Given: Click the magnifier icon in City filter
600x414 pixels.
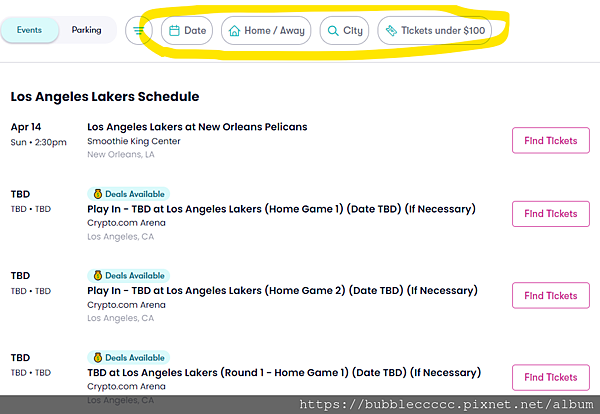Looking at the screenshot, I should click(333, 31).
